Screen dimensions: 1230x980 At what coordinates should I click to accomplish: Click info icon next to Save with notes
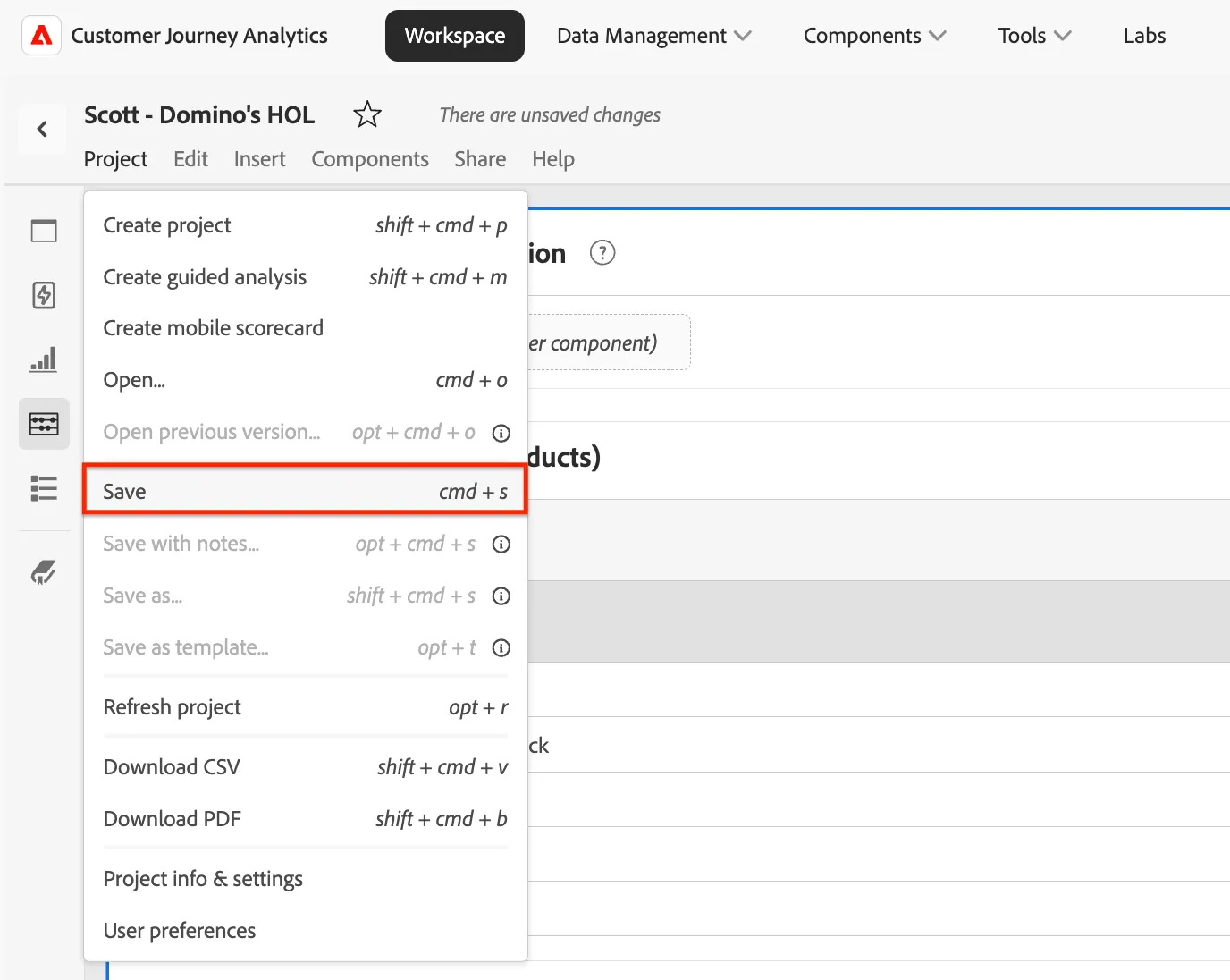[x=501, y=545]
